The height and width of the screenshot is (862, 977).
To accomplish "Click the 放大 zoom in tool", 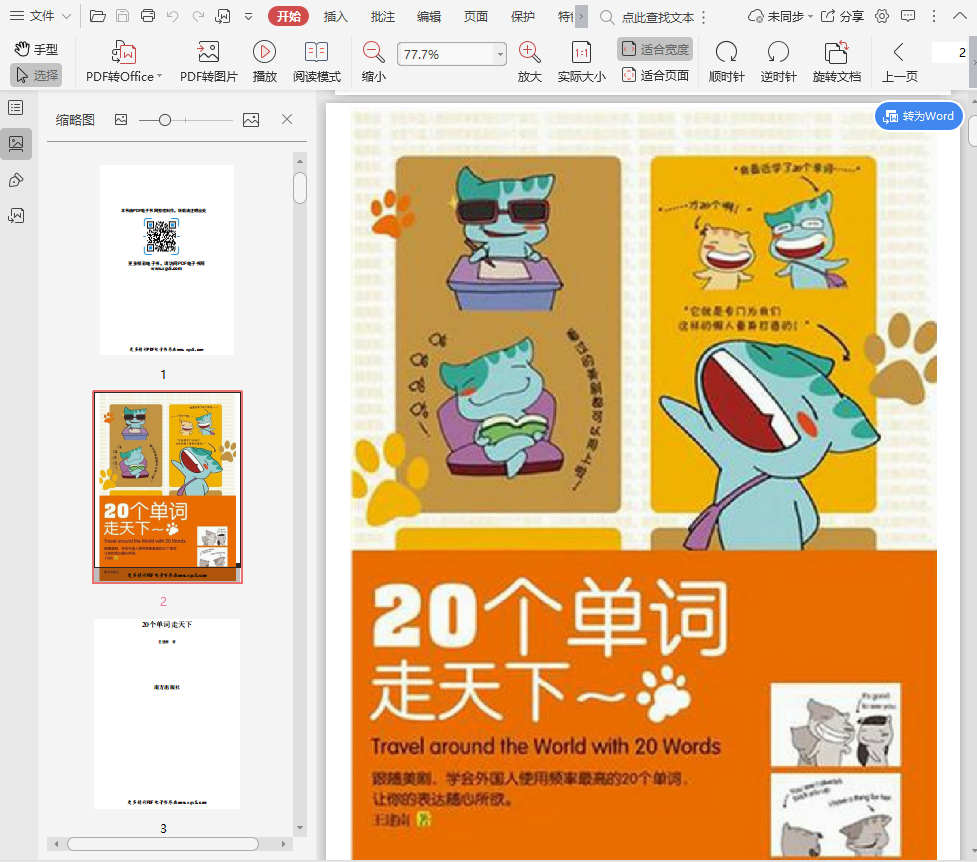I will point(530,61).
